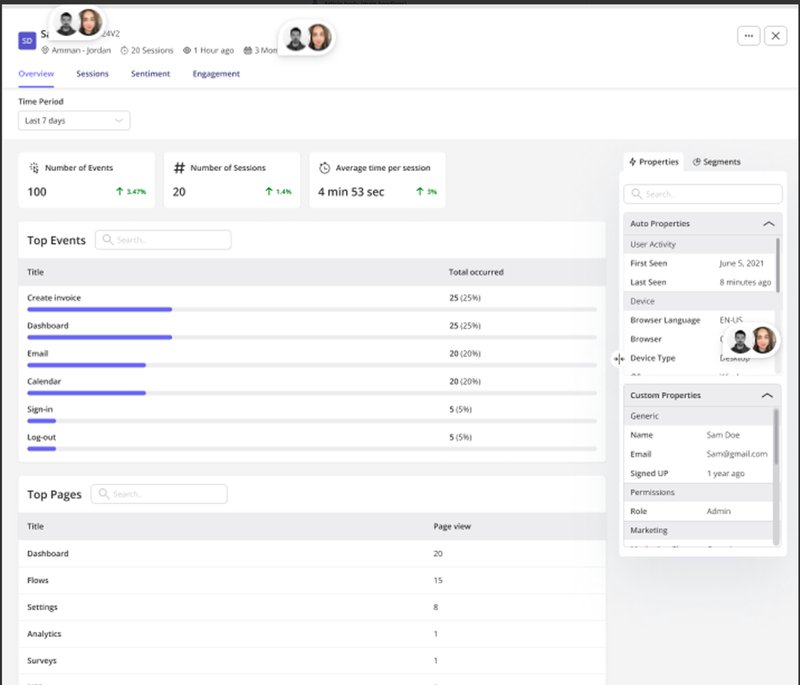Click the panel resize handle beside Device Type
This screenshot has width=800, height=685.
point(617,357)
